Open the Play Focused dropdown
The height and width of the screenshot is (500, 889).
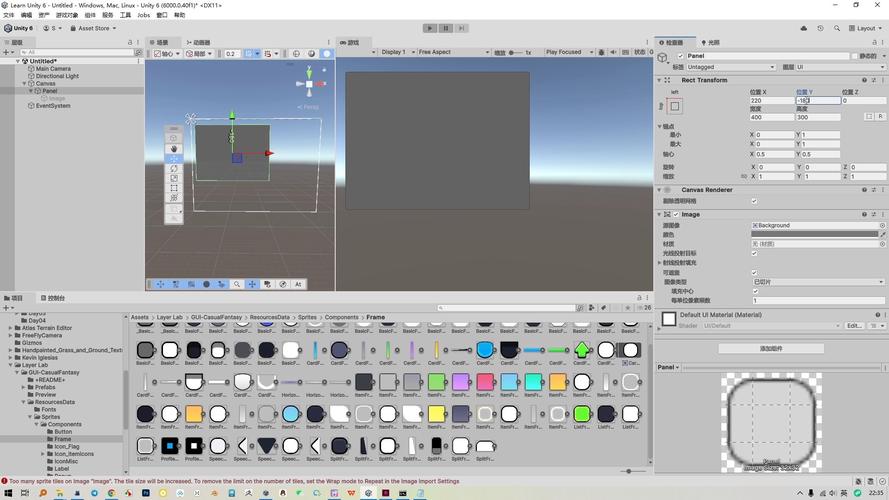pyautogui.click(x=569, y=52)
